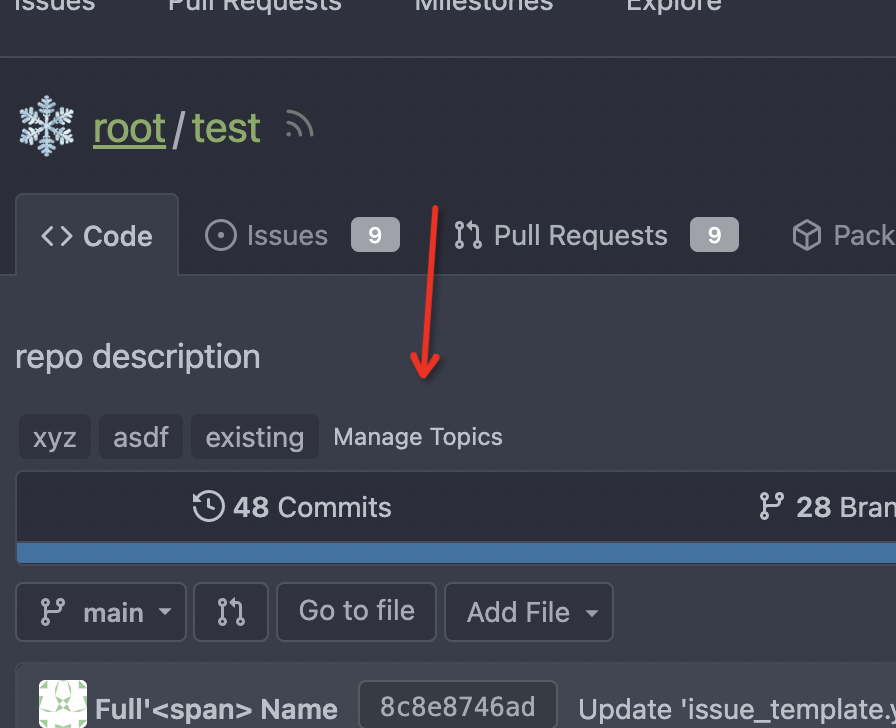Click the branches fork icon near 28
Viewport: 896px width, 728px height.
[771, 506]
